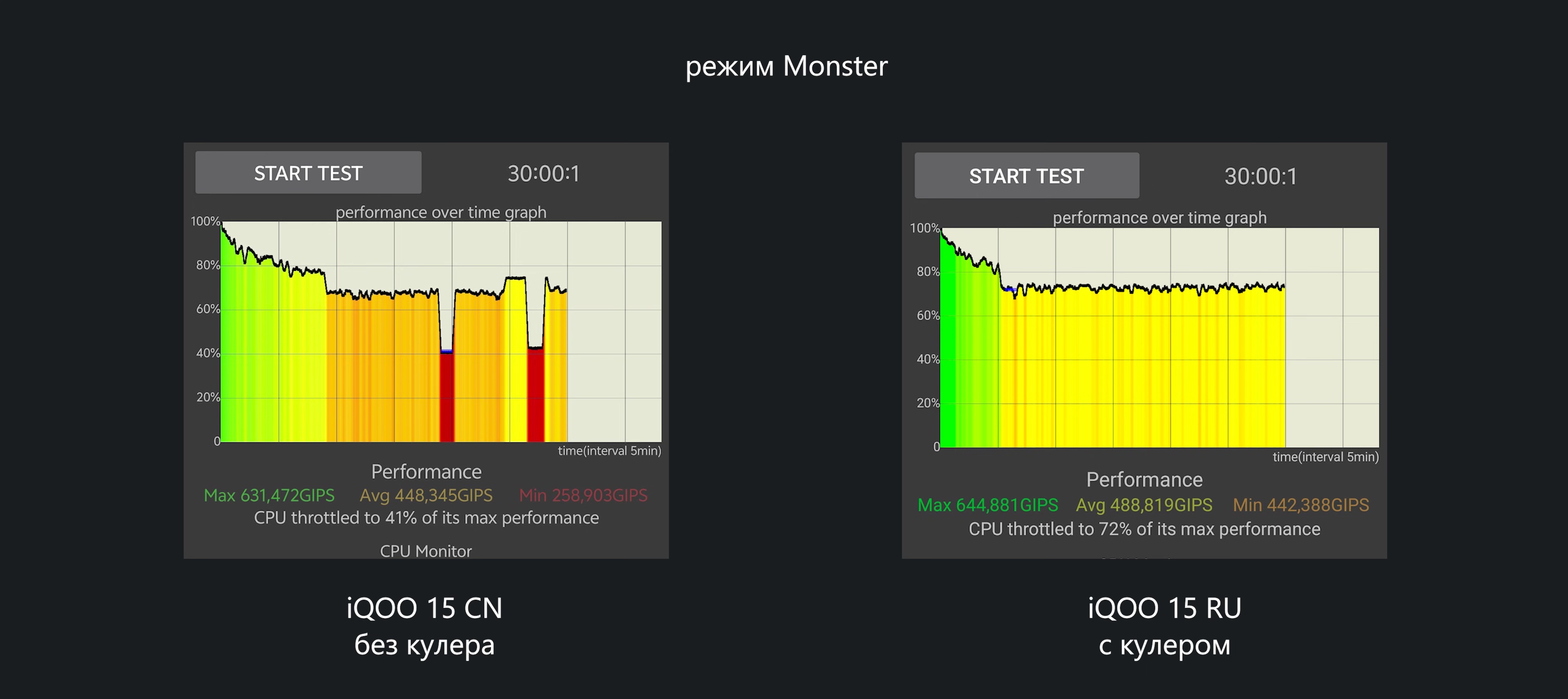The width and height of the screenshot is (1568, 699).
Task: Select the Avg 488,819GIPS value
Action: [1144, 505]
